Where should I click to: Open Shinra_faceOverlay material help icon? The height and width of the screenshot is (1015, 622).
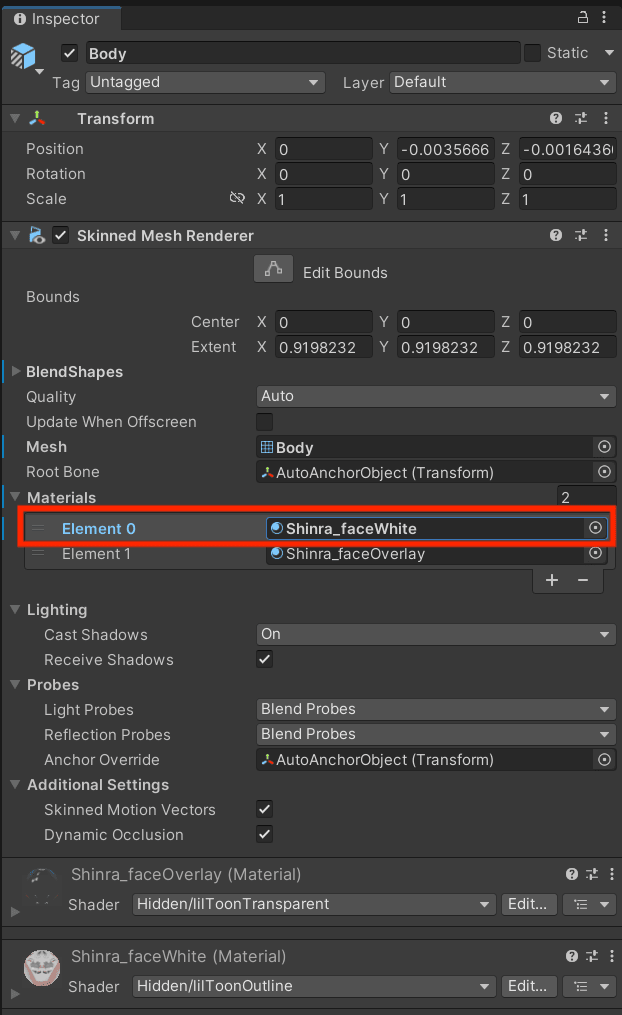pos(572,875)
